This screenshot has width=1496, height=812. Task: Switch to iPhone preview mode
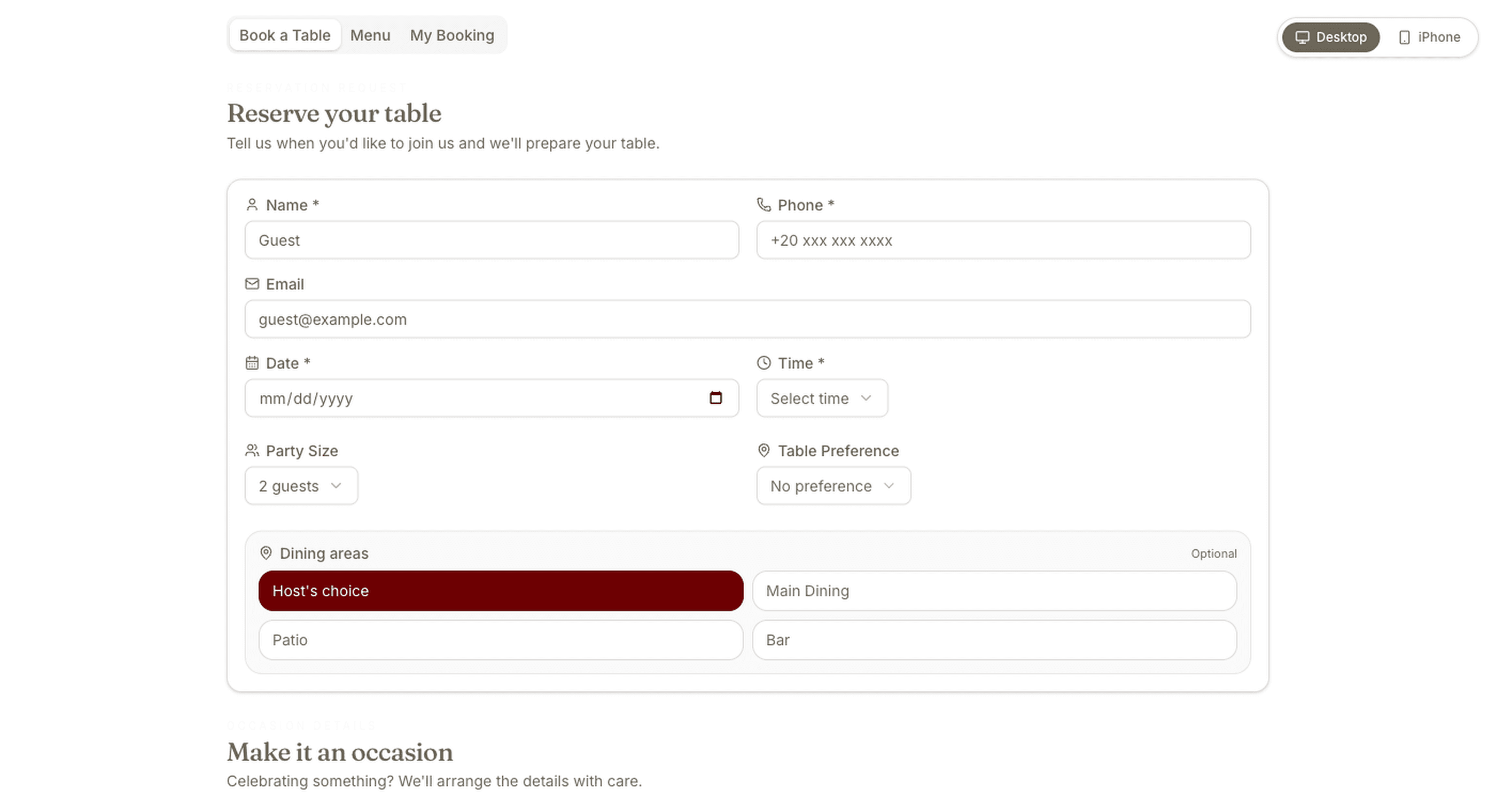pyautogui.click(x=1429, y=37)
